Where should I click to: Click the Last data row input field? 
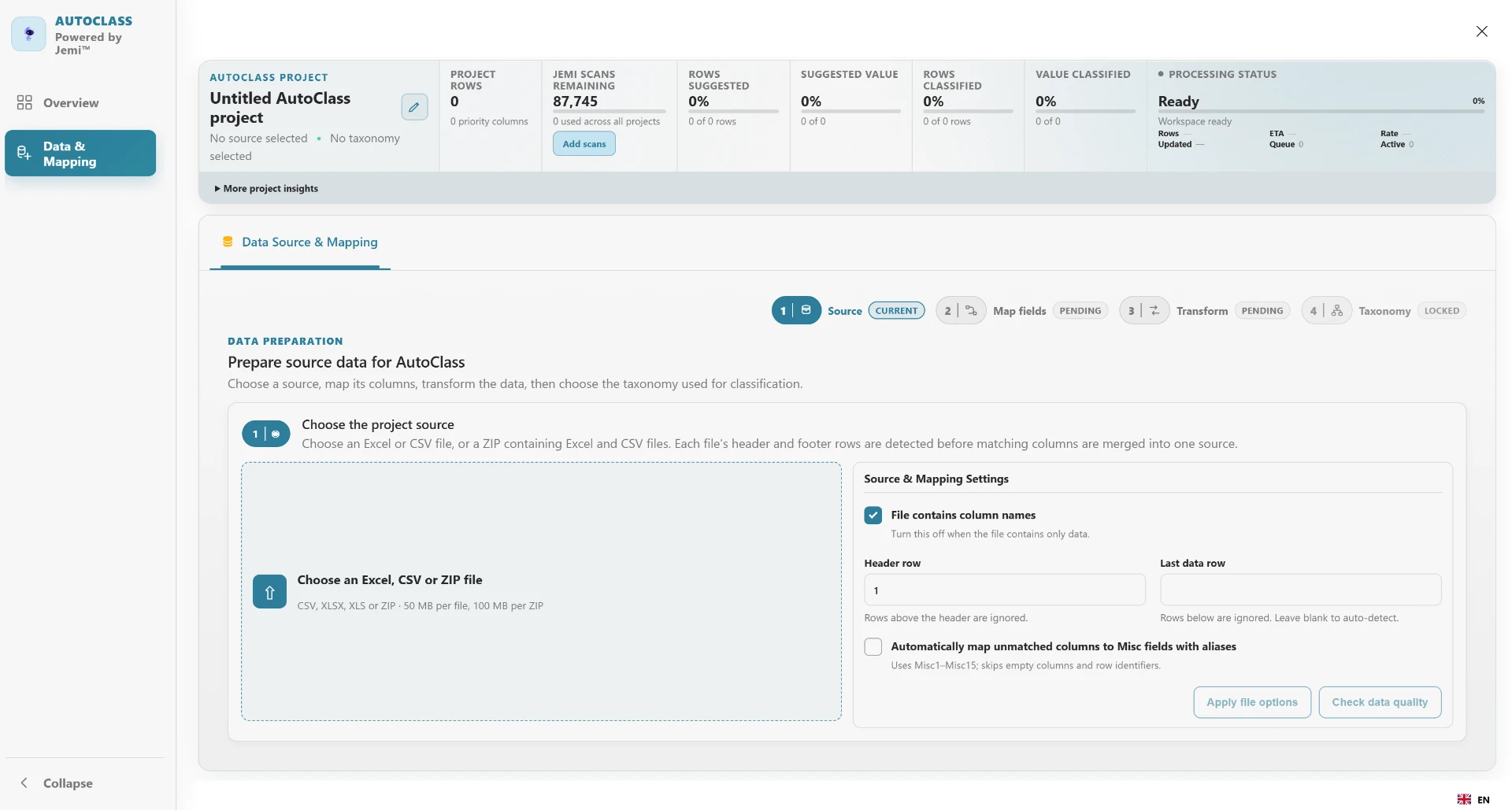(1300, 590)
